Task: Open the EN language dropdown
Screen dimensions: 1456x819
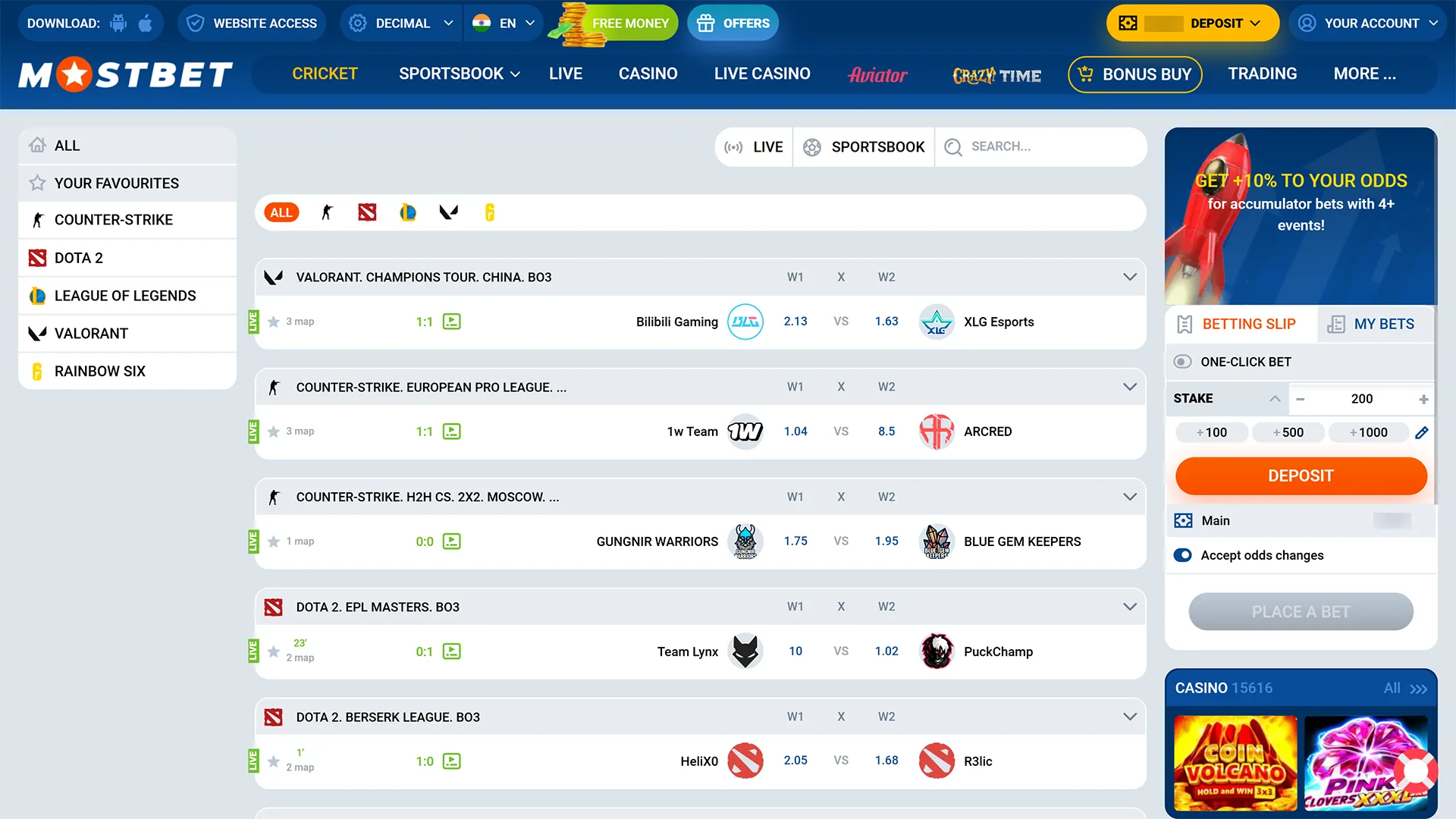Action: point(503,24)
